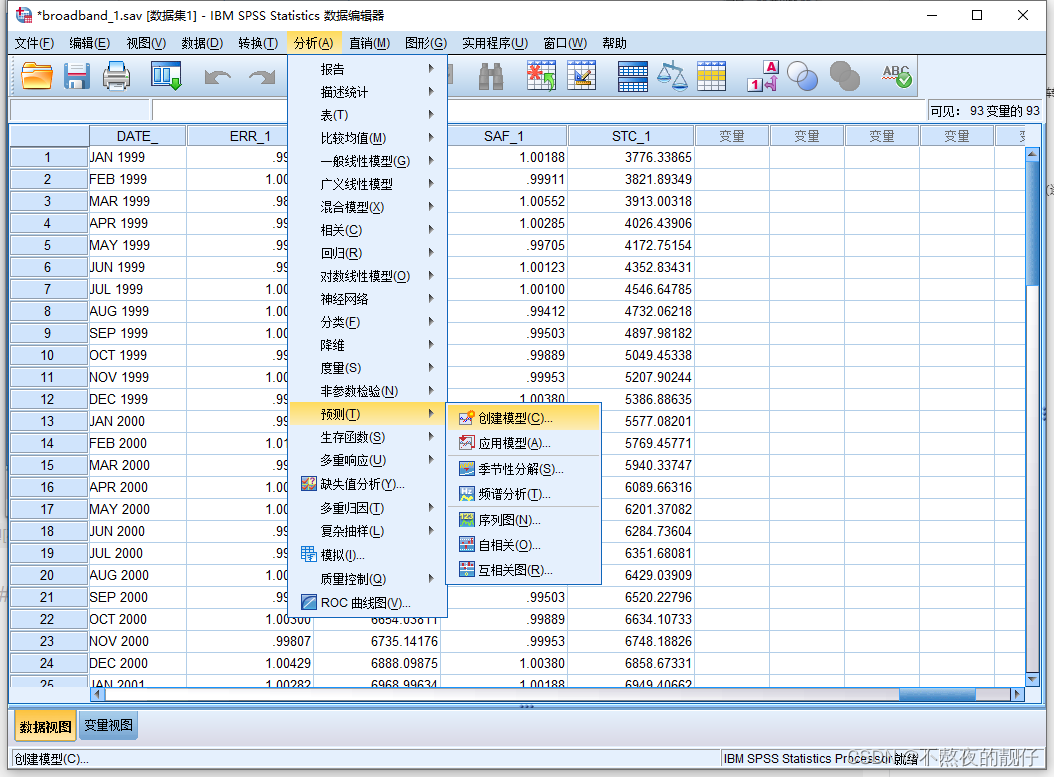Viewport: 1054px width, 777px height.
Task: Click the Save floppy disk toolbar icon
Action: click(77, 75)
